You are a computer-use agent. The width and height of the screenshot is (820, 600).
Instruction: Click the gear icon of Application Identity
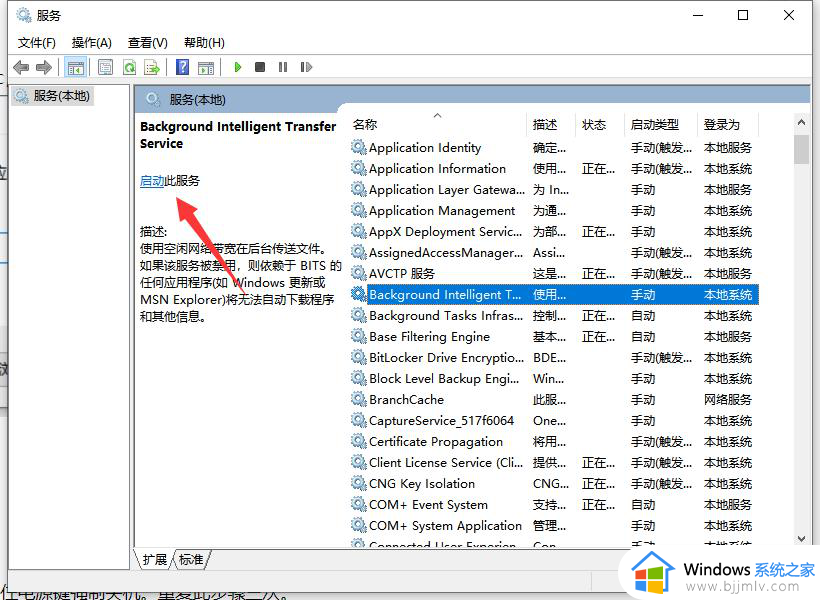[x=358, y=147]
